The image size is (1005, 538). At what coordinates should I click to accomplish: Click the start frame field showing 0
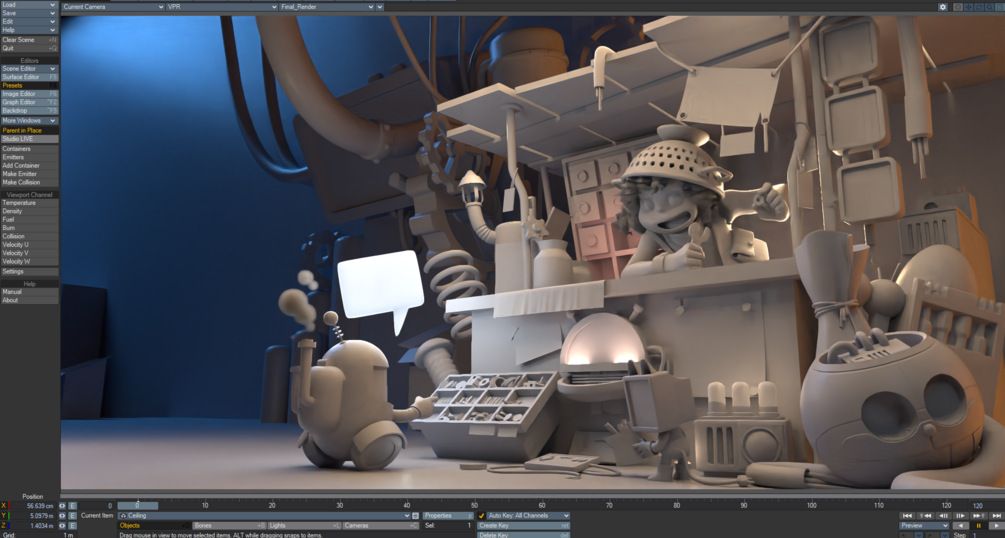tap(96, 506)
